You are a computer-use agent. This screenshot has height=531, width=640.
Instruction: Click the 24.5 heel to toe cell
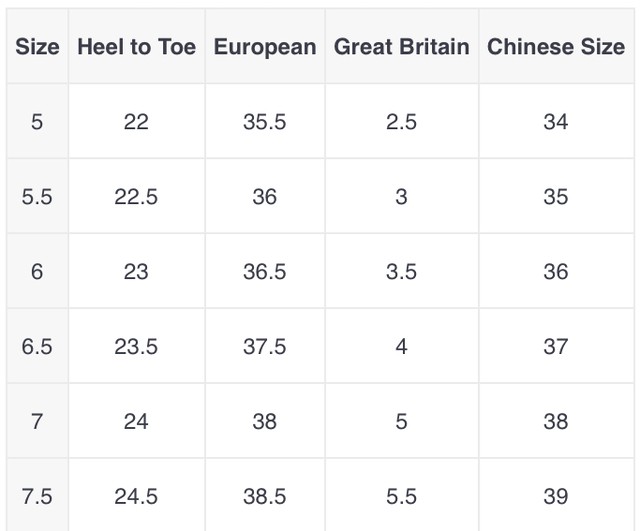[x=136, y=496]
